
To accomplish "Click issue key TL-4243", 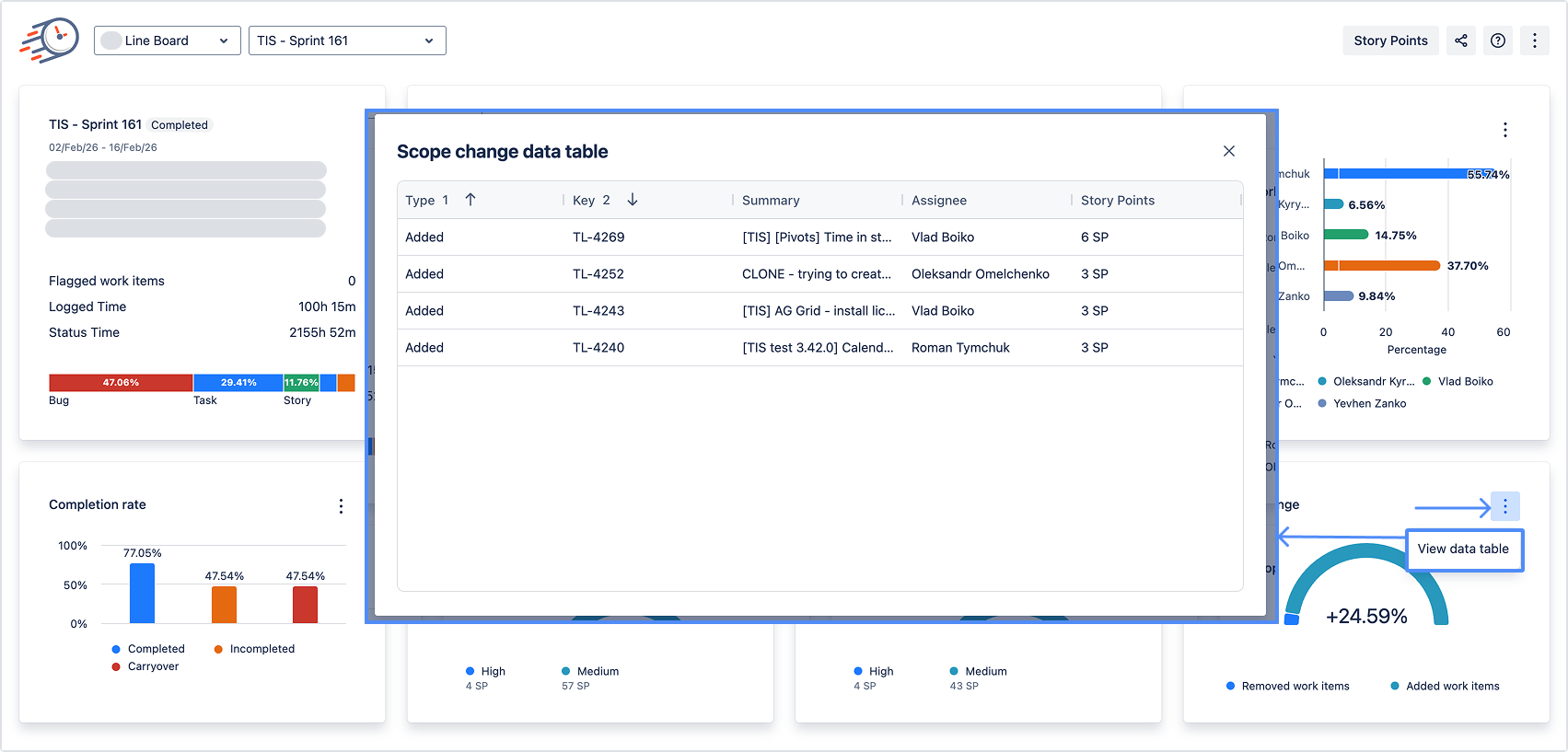I will tap(598, 311).
